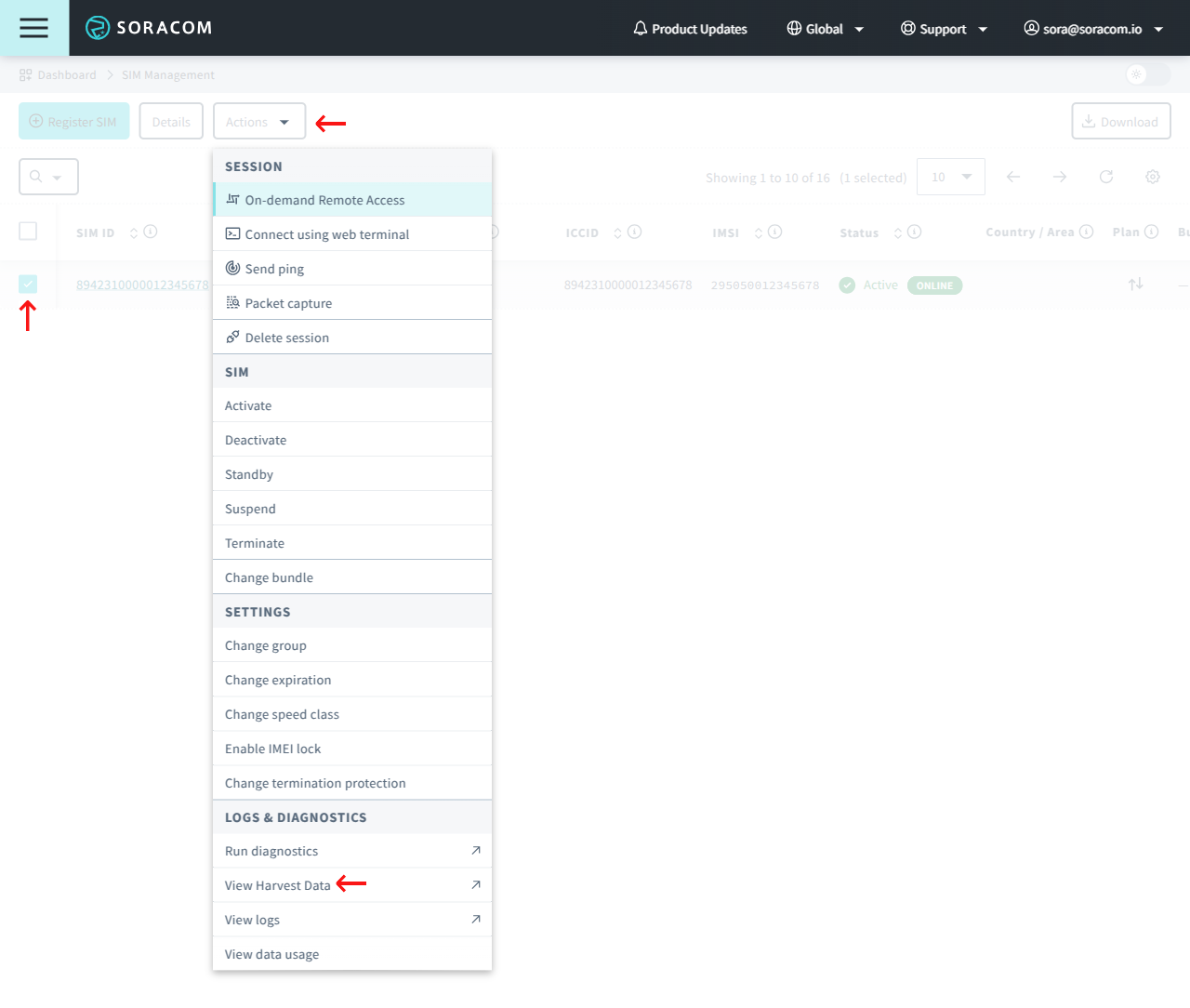This screenshot has width=1190, height=1008.
Task: Open the Support dropdown menu
Action: tap(944, 29)
